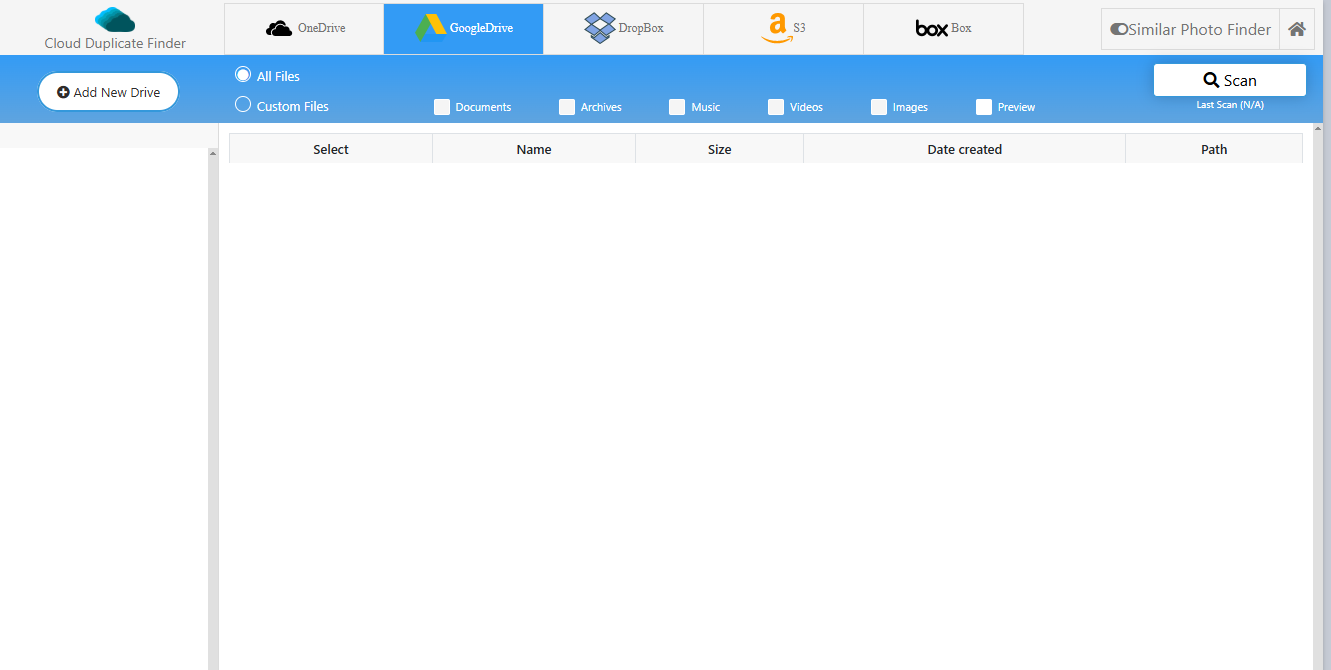The width and height of the screenshot is (1331, 670).
Task: Click the Date created column header
Action: (x=965, y=149)
